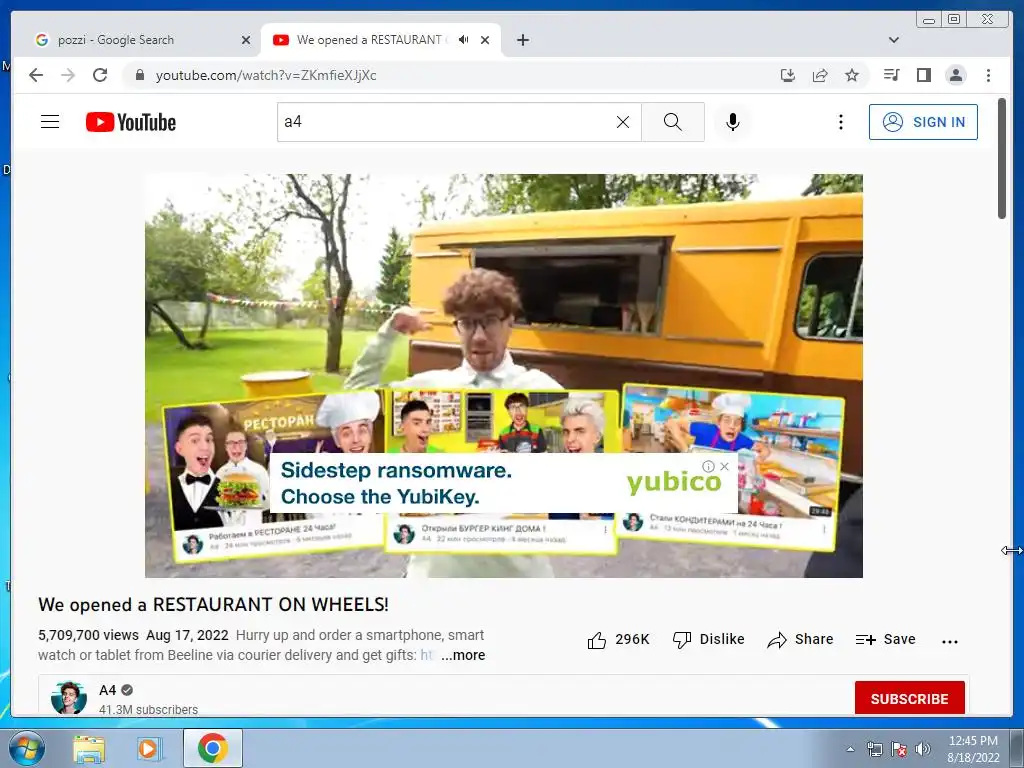Click the padlock site info icon
The width and height of the screenshot is (1024, 768).
[139, 75]
